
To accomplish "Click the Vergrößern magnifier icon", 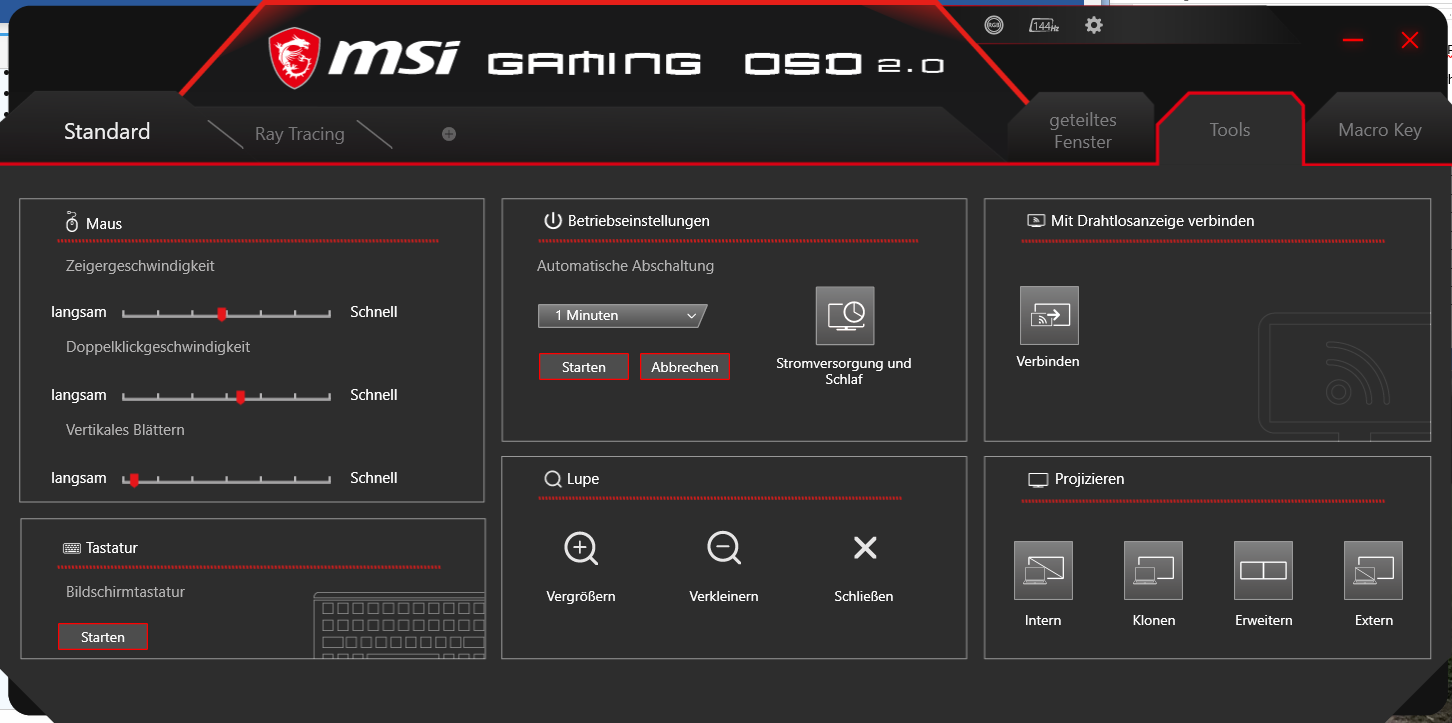I will tap(581, 548).
